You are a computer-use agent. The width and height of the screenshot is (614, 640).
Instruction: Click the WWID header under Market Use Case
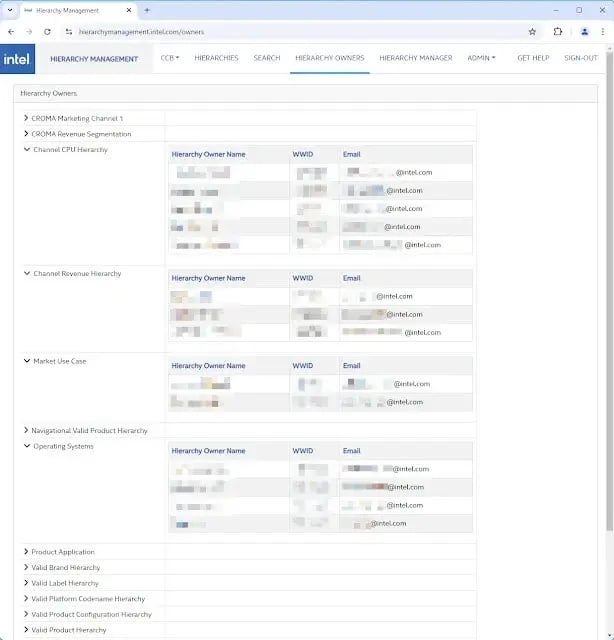303,366
